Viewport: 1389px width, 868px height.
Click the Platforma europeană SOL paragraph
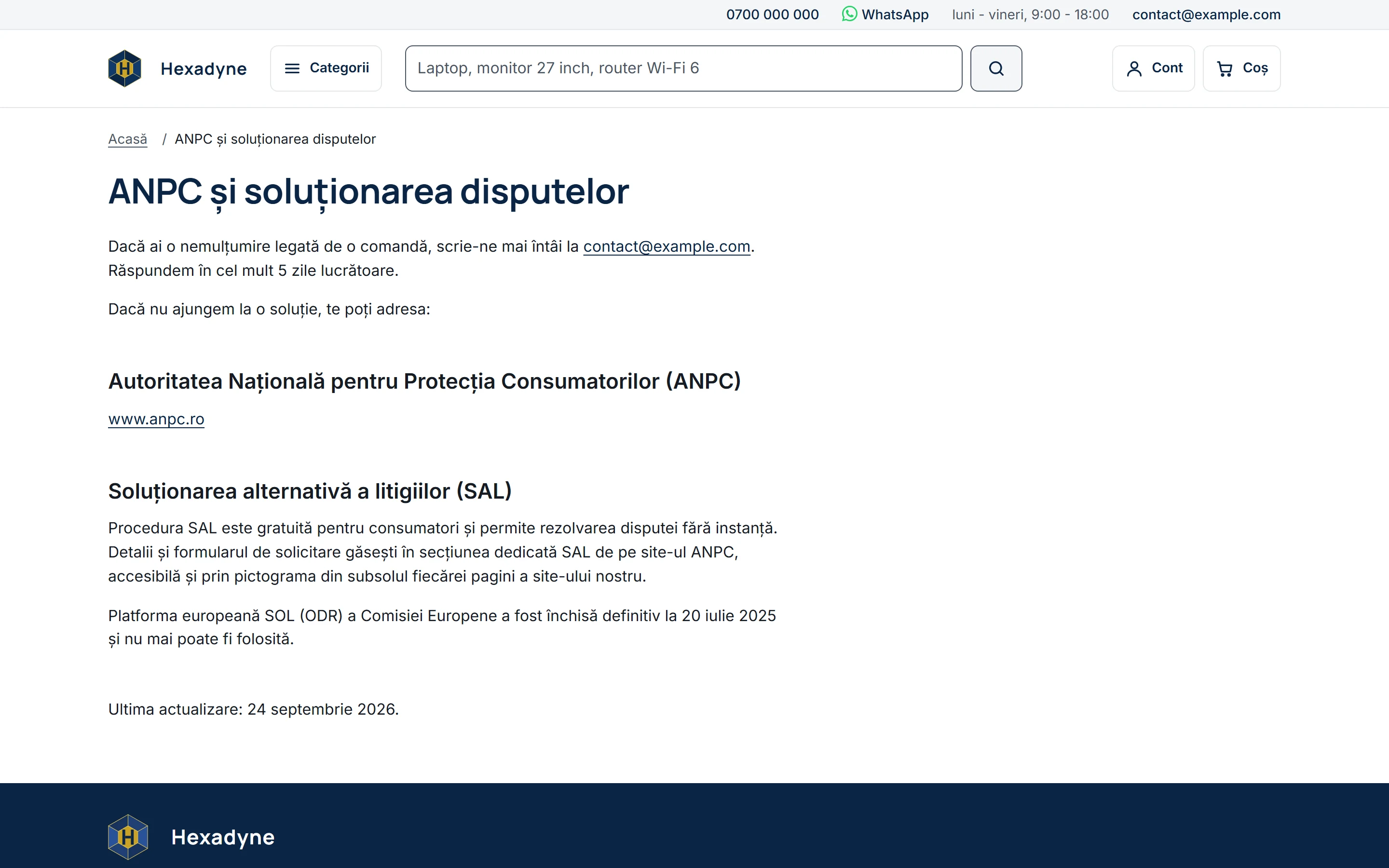pyautogui.click(x=442, y=627)
